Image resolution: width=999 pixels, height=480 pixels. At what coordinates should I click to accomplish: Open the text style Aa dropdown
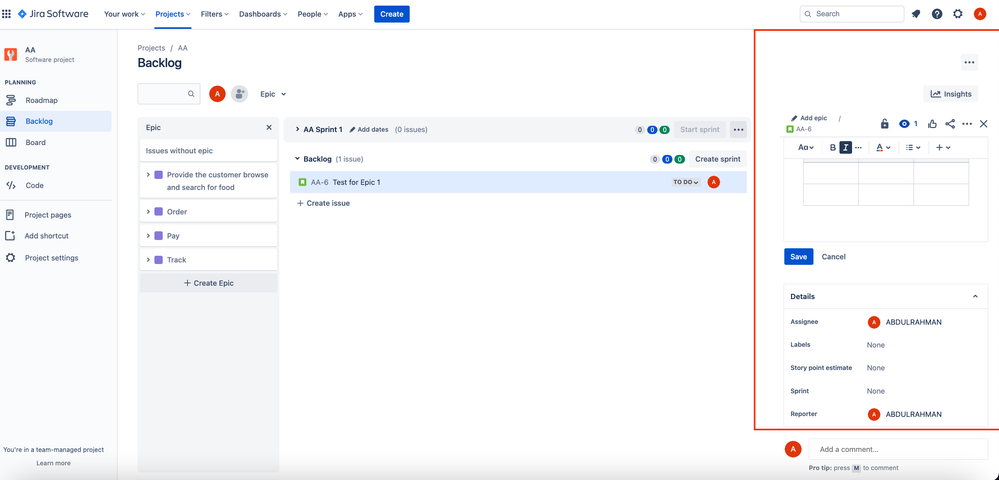coord(806,147)
